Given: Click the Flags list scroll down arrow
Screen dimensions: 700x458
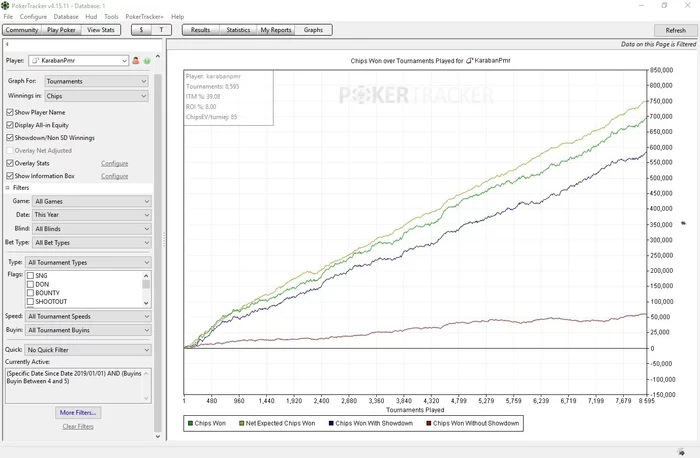Looking at the screenshot, I should [x=146, y=303].
